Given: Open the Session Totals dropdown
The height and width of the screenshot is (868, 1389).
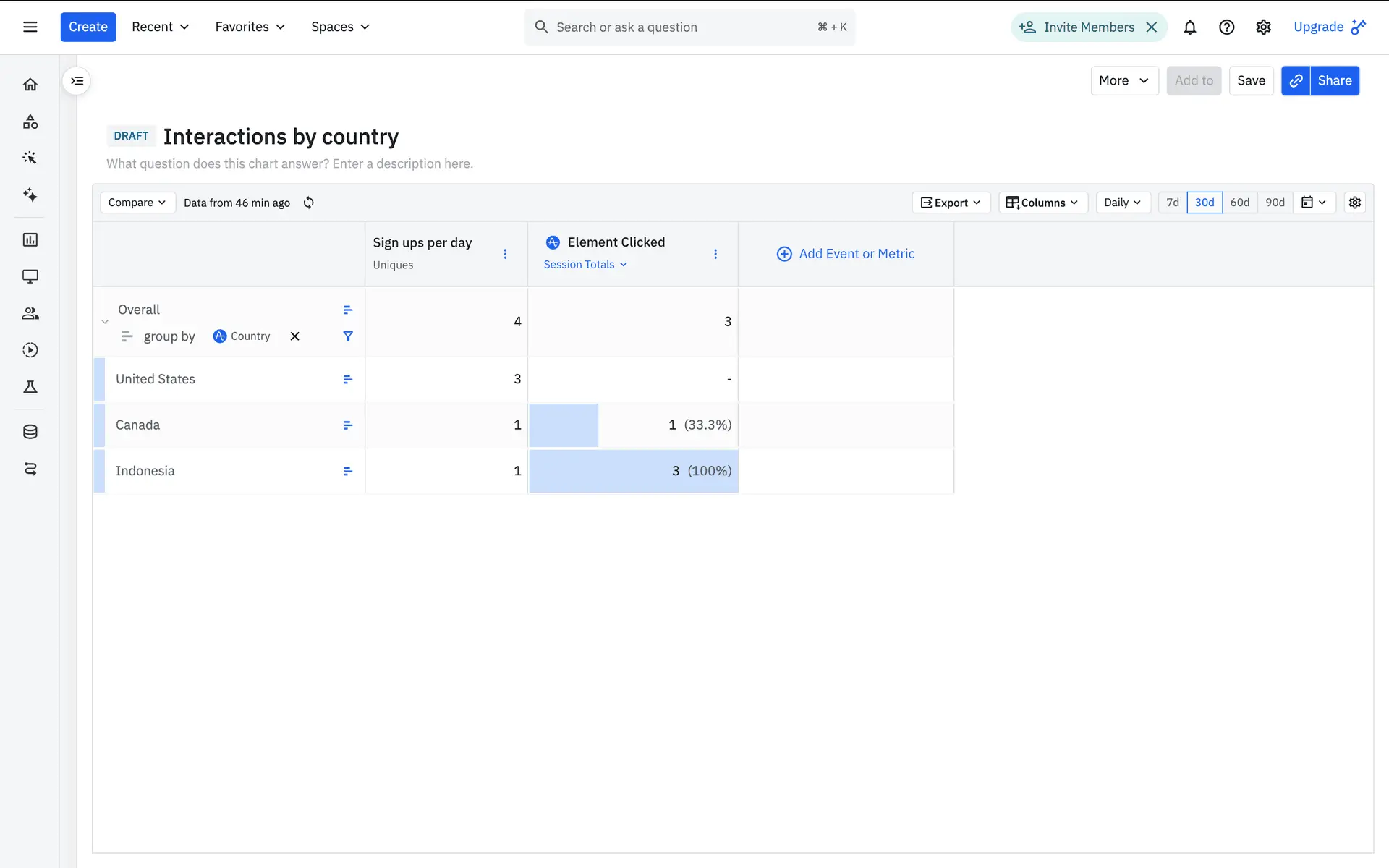Looking at the screenshot, I should (x=585, y=265).
